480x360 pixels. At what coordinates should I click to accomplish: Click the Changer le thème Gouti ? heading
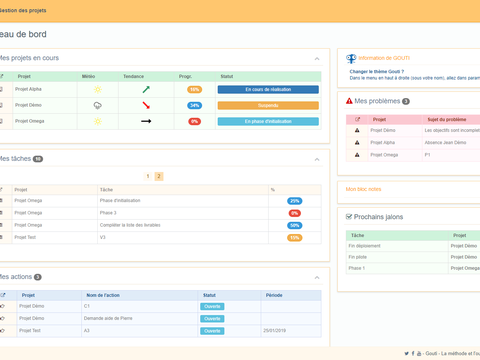[377, 71]
